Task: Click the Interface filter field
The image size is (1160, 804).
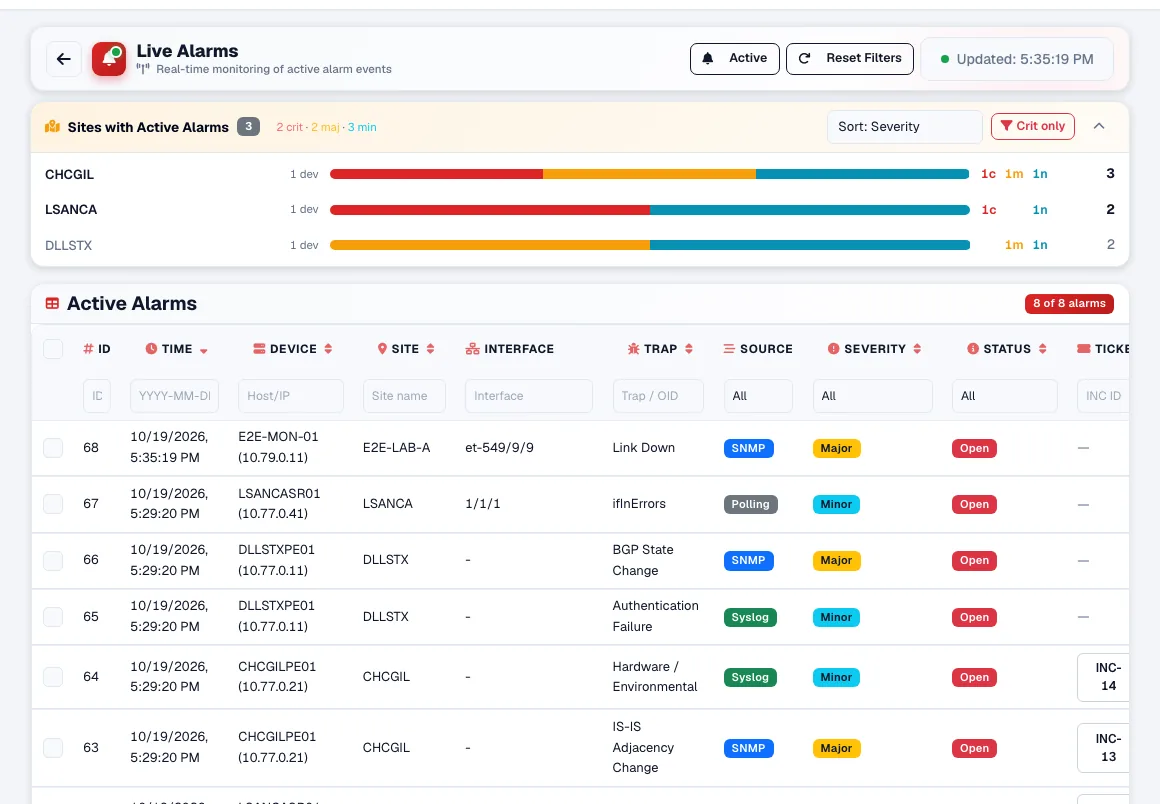Action: [529, 396]
